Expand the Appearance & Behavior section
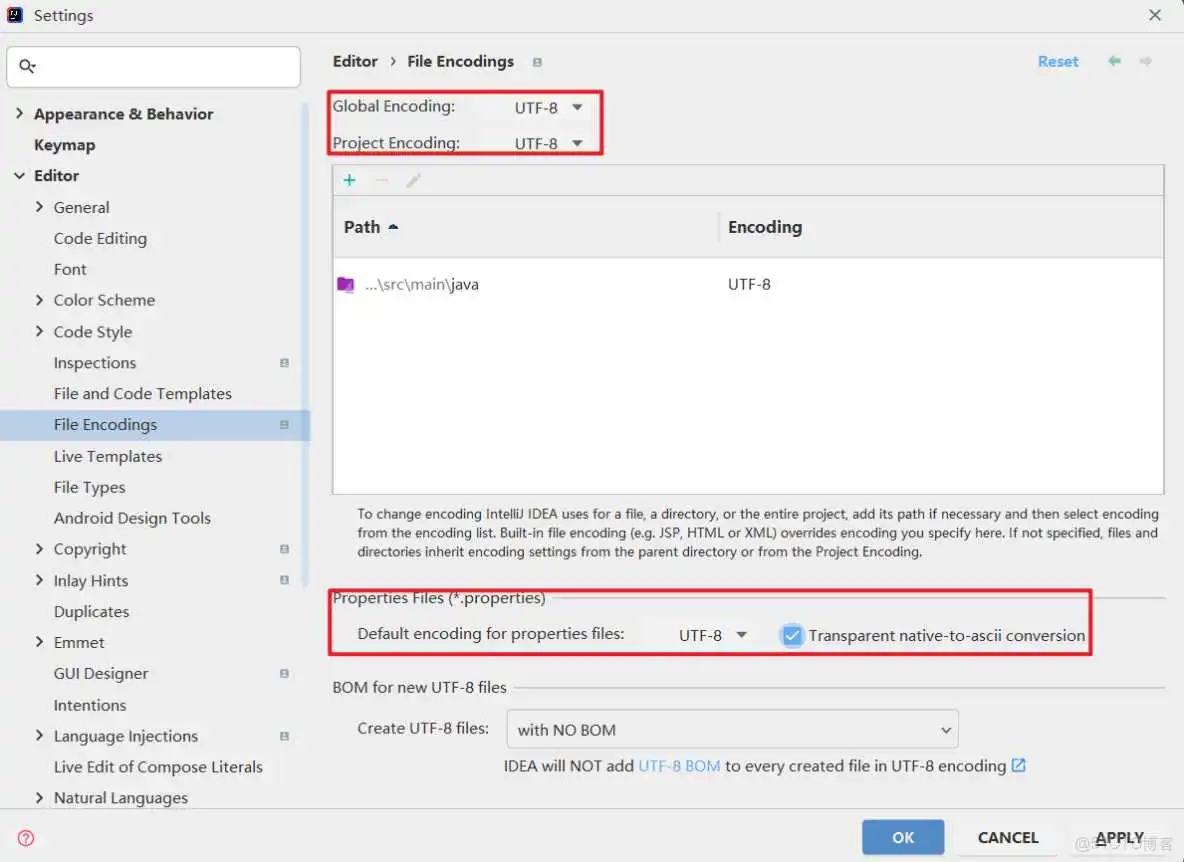 click(x=20, y=114)
